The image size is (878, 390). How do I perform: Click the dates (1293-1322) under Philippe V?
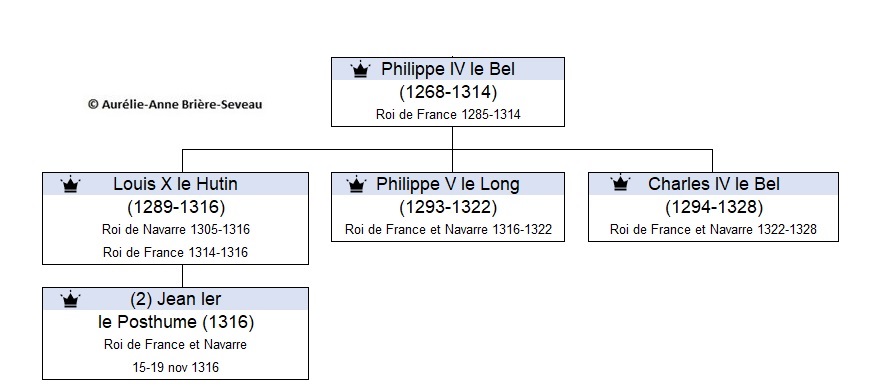pyautogui.click(x=448, y=207)
